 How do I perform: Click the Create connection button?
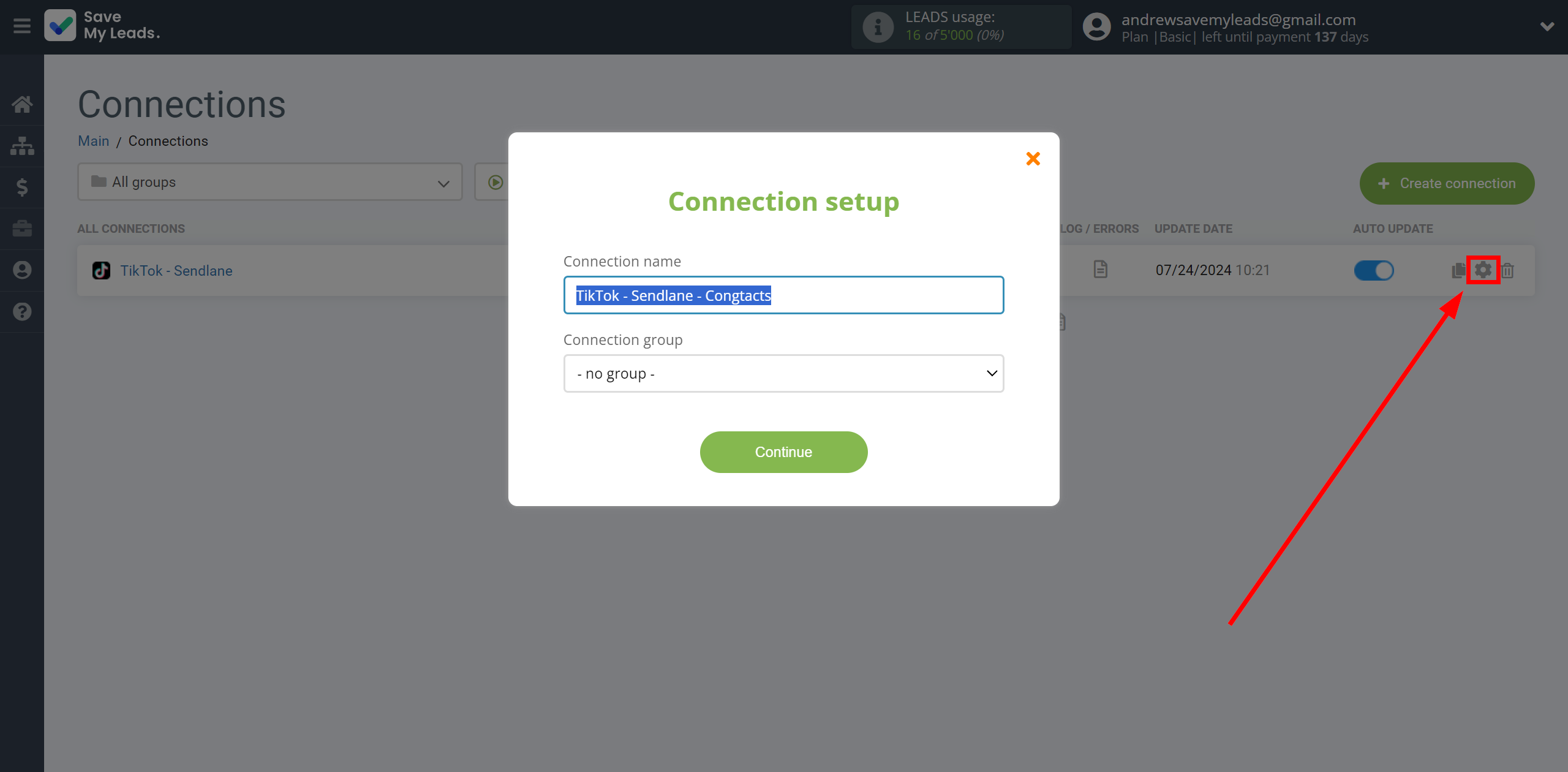1448,183
